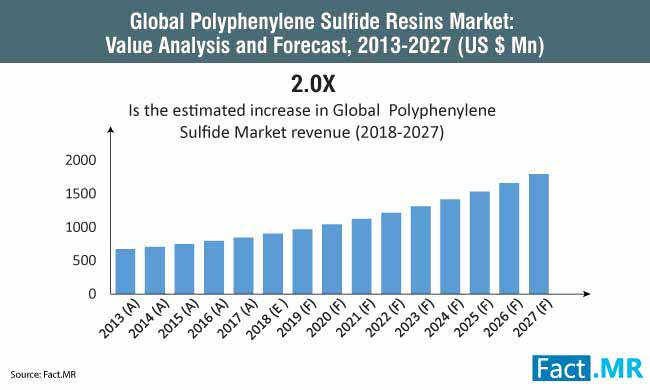Screen dimensions: 650x390
Task: Click y-axis label '1000'
Action: 80,227
